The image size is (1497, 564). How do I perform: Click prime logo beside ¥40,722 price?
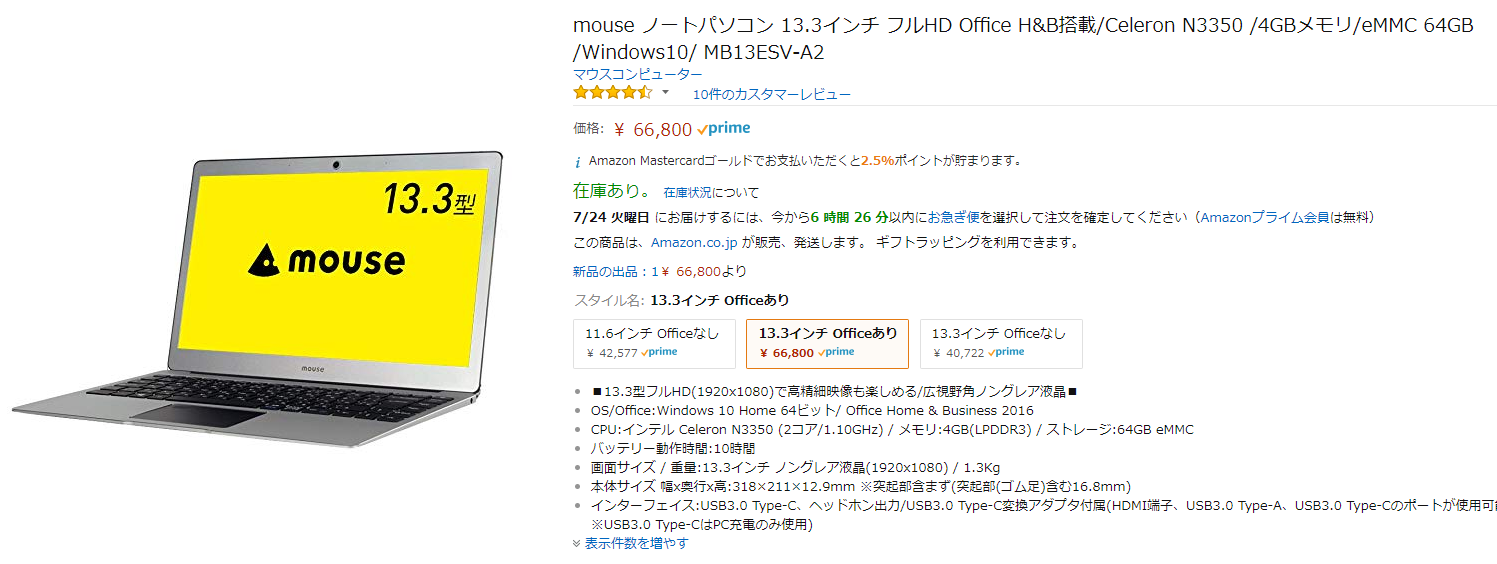1007,352
